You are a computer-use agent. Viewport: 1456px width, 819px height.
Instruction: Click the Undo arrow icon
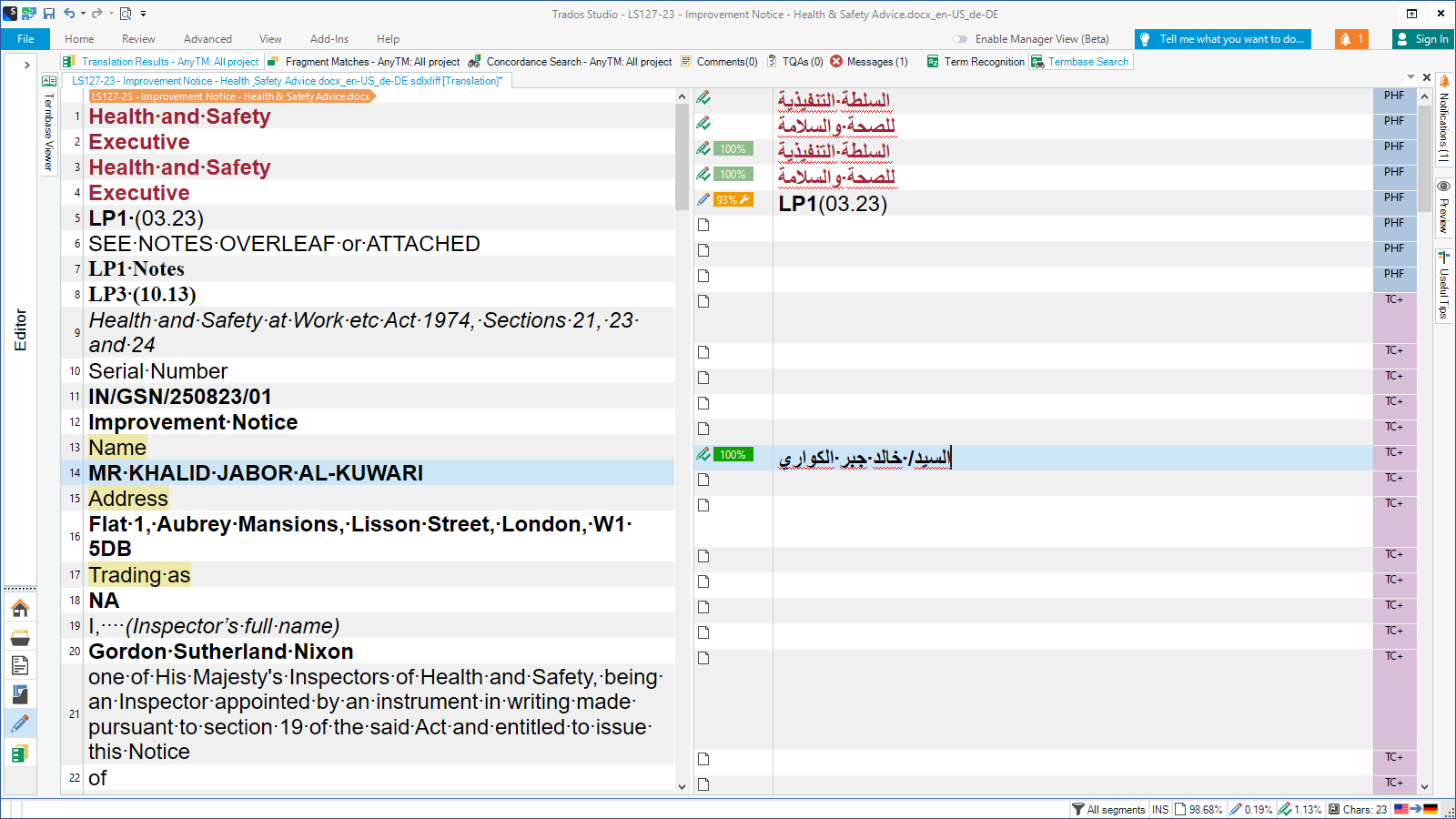(69, 14)
